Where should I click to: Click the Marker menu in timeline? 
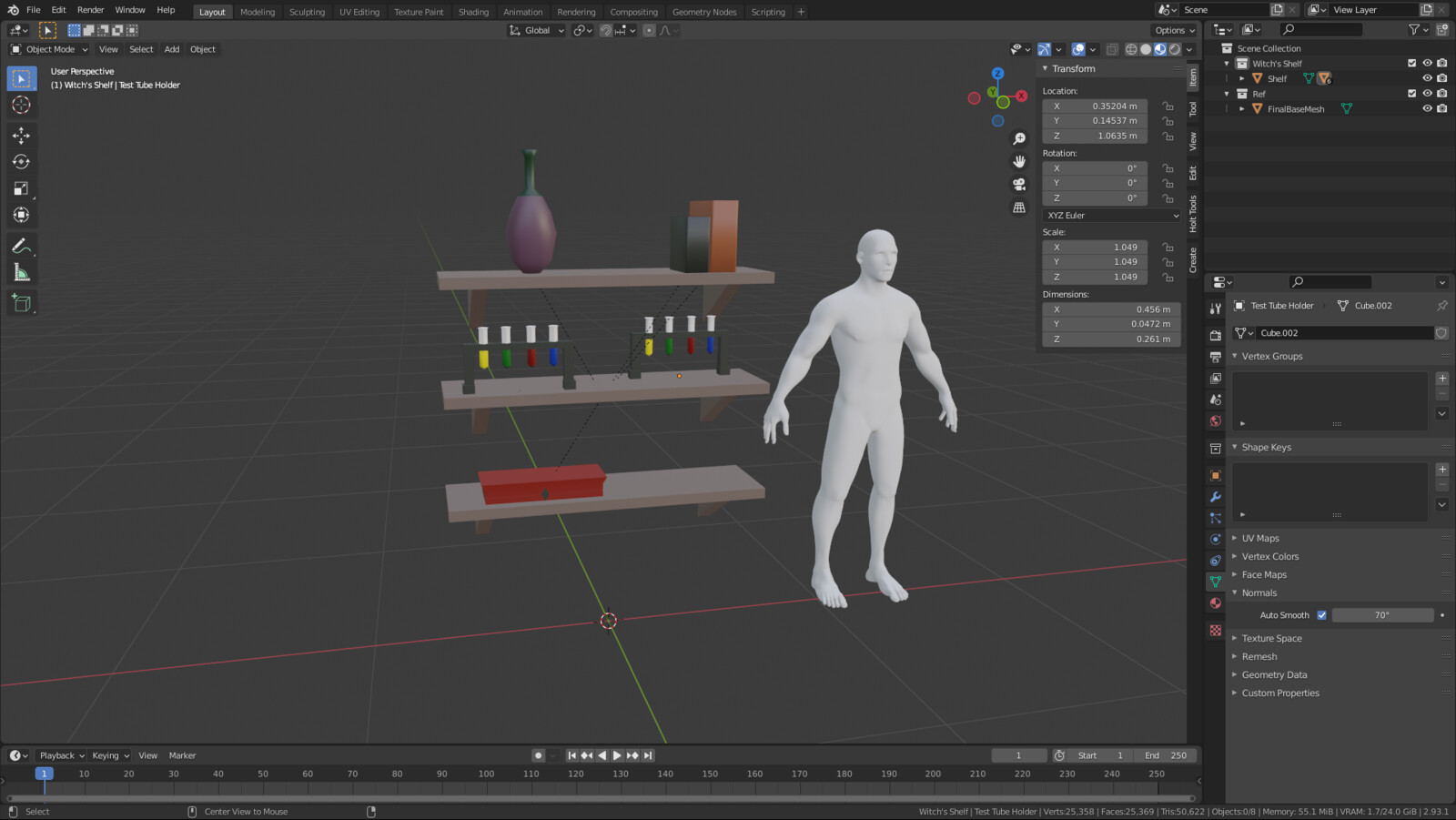click(x=182, y=755)
